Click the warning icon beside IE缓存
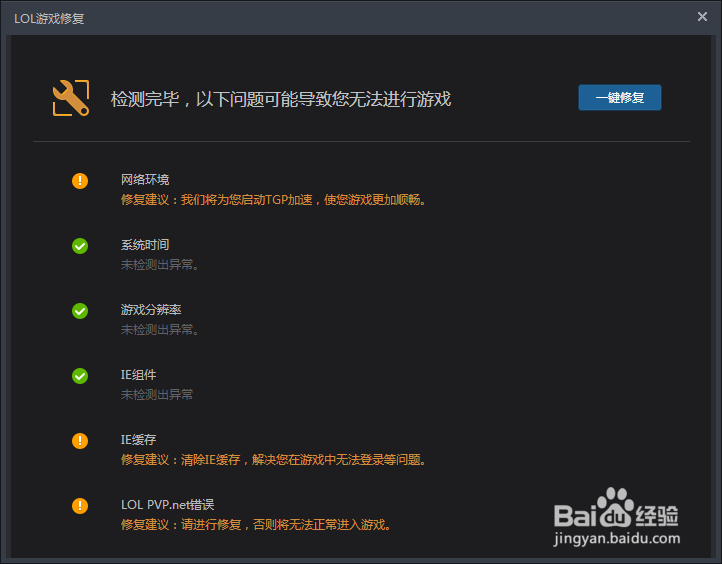Screen dimensions: 722x564 click(80, 441)
